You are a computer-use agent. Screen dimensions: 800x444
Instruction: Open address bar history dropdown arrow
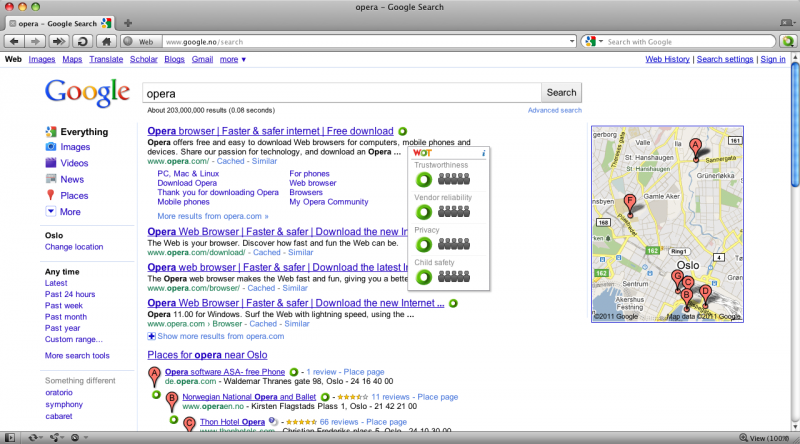pyautogui.click(x=572, y=41)
